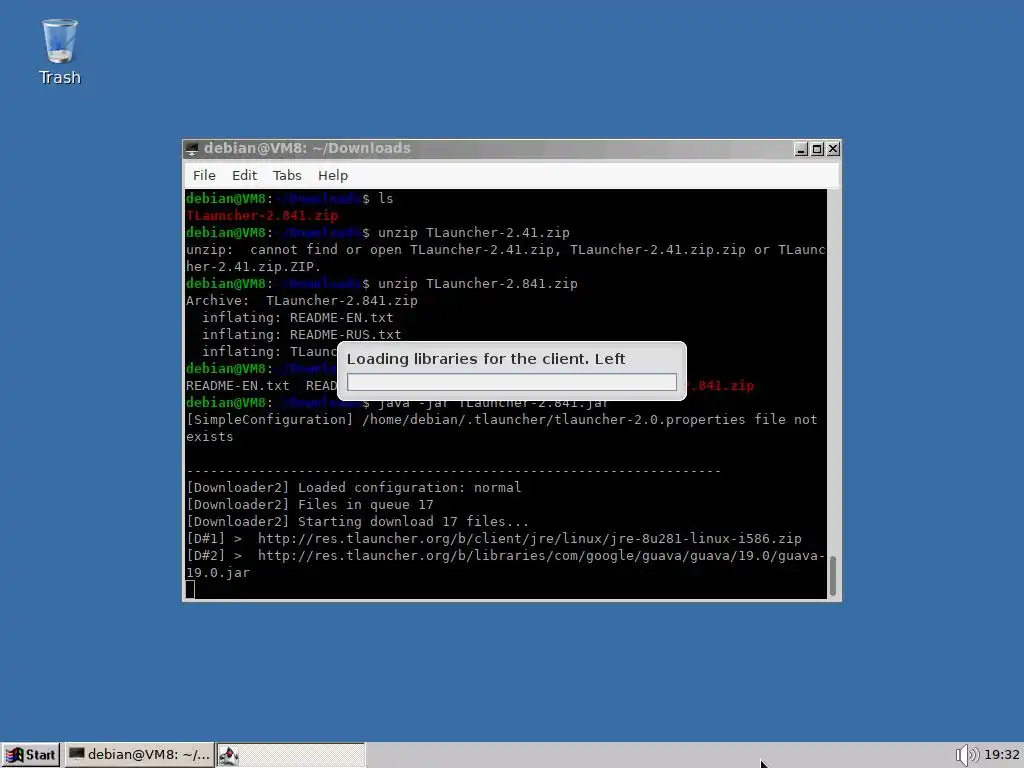Click '[Downloader2] Files in queue 17' line

coord(310,504)
